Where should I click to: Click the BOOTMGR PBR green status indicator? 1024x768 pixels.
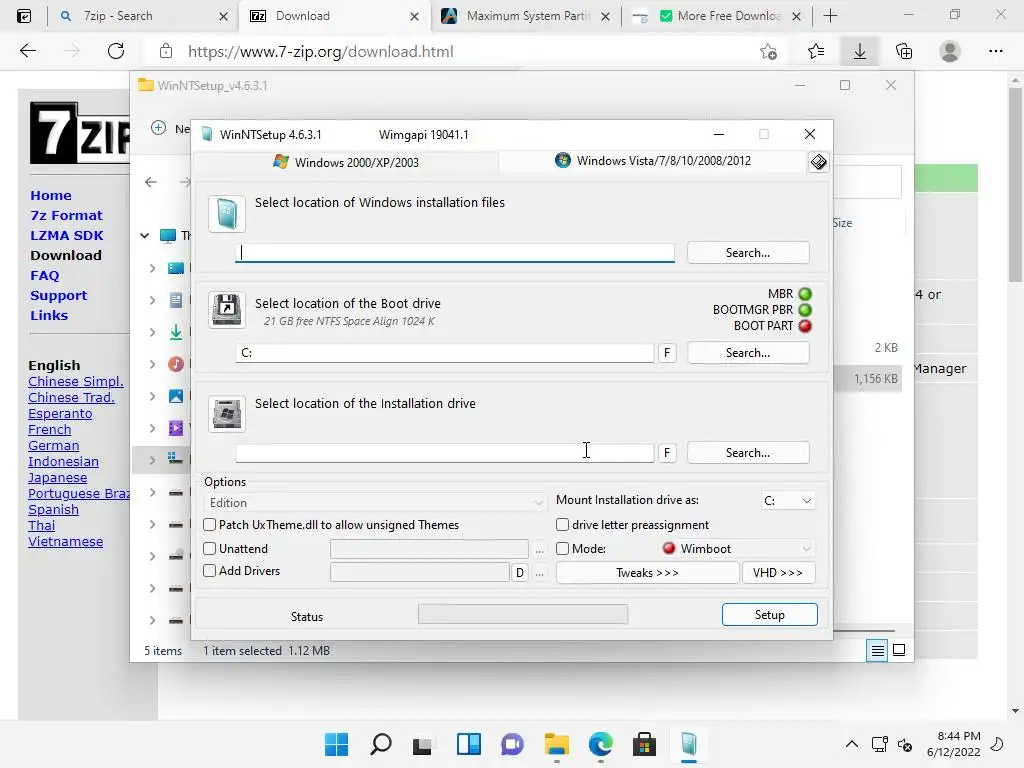tap(805, 310)
